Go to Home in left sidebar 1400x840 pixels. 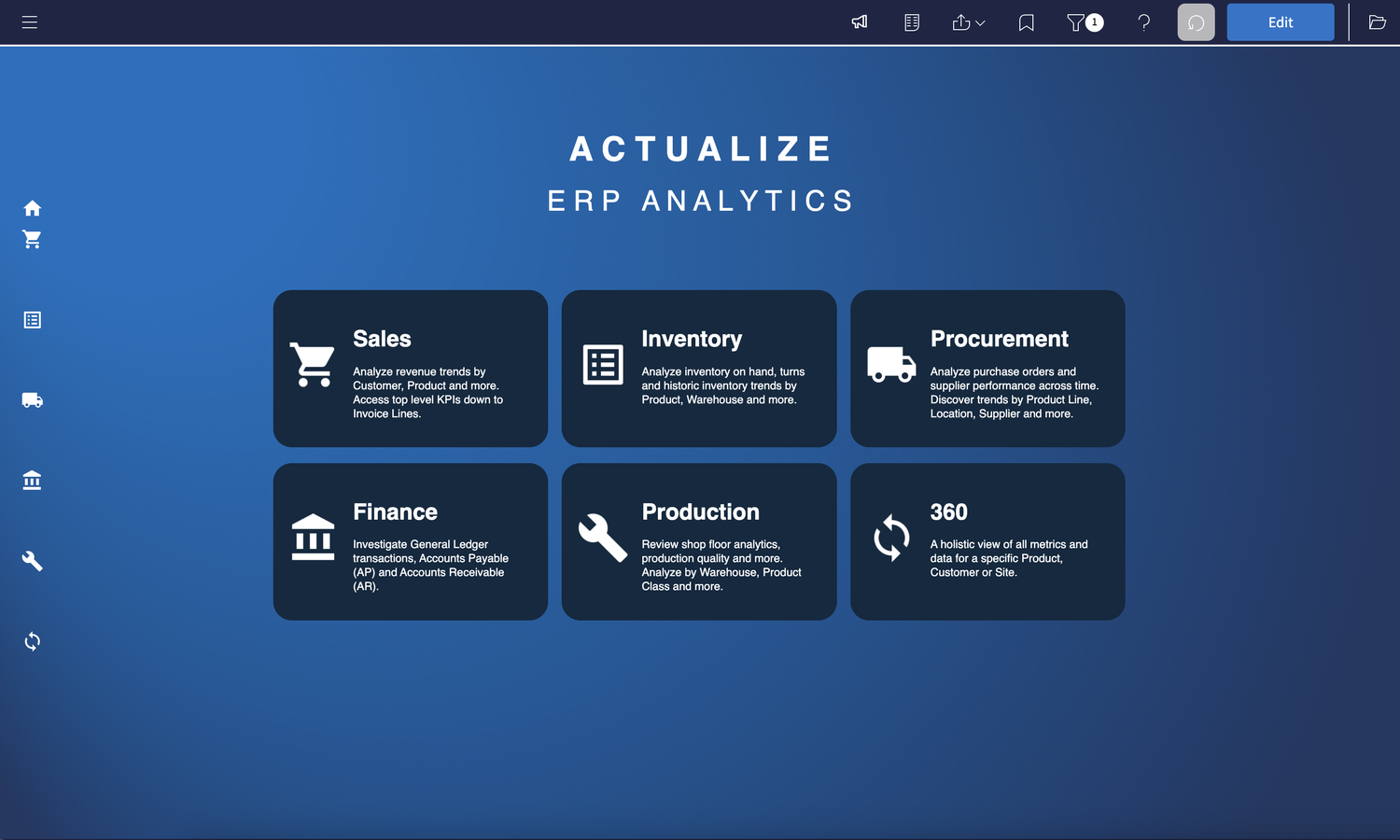tap(32, 207)
